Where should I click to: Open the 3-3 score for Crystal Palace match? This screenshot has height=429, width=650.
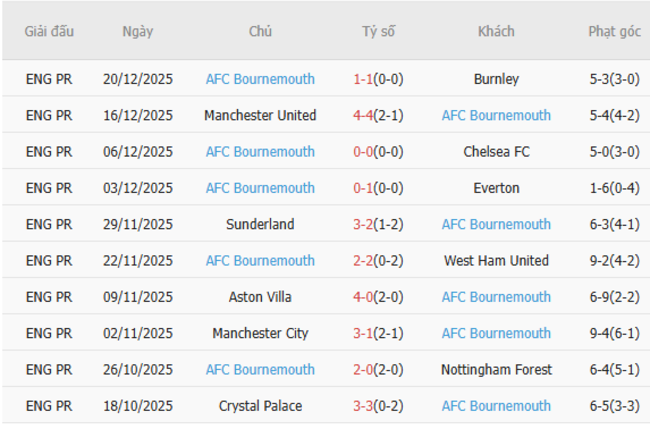tap(363, 406)
